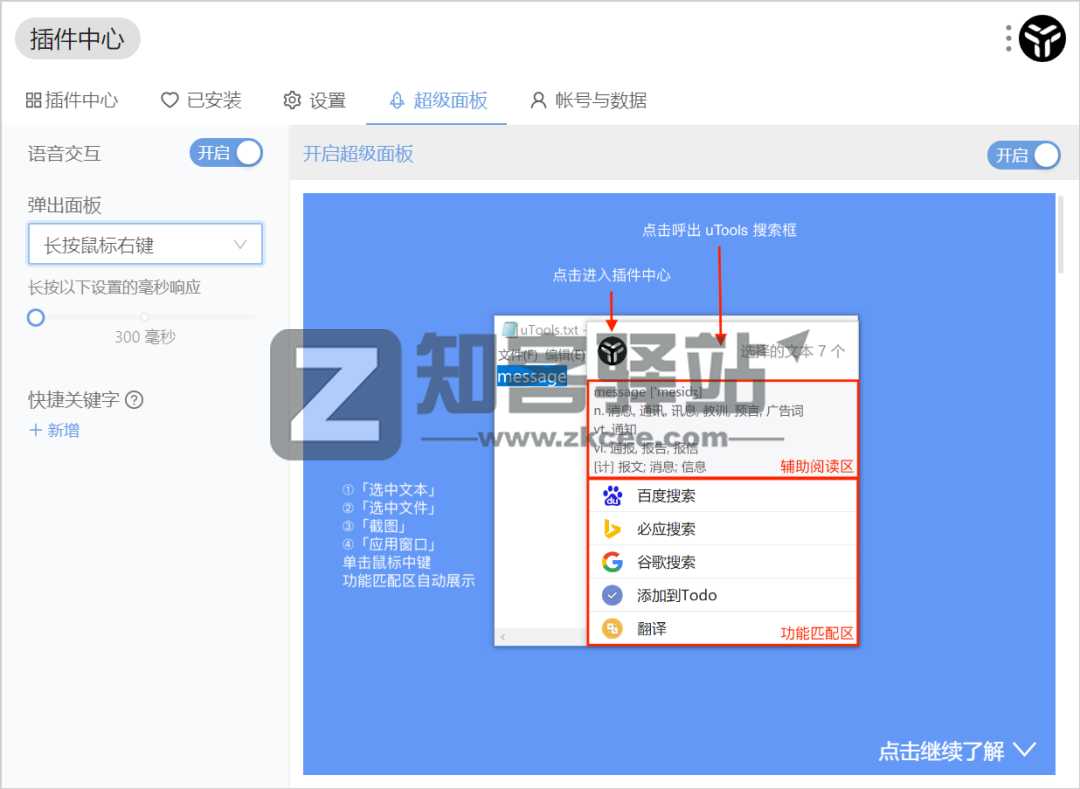Click the vertical three-dot menu icon
This screenshot has height=789, width=1080.
[1006, 38]
